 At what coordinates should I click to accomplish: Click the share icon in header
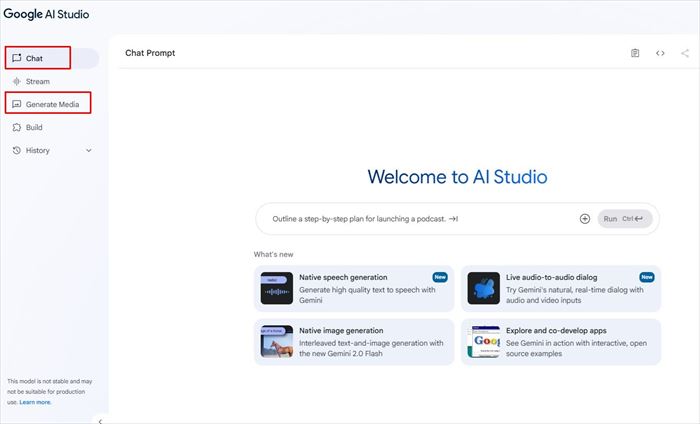[x=685, y=53]
